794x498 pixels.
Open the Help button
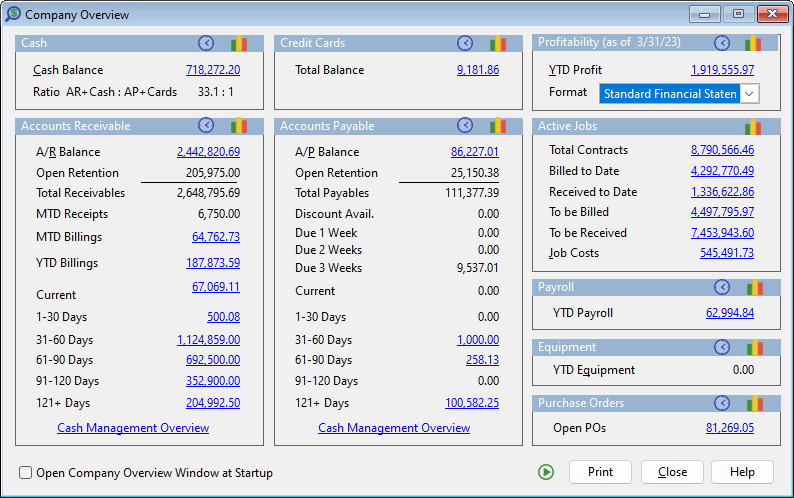pyautogui.click(x=742, y=472)
